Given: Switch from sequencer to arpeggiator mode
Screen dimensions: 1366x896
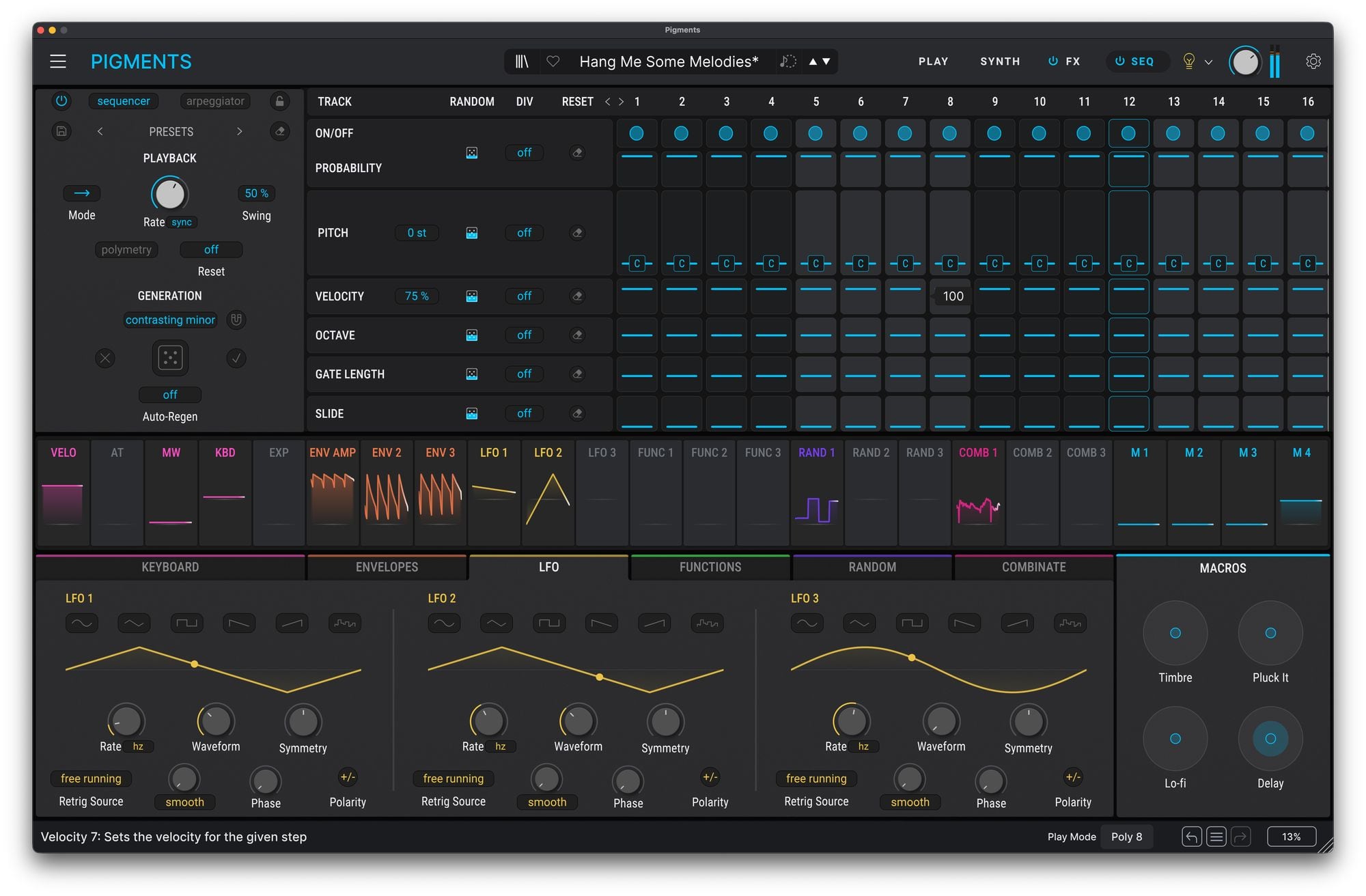Looking at the screenshot, I should [x=214, y=100].
